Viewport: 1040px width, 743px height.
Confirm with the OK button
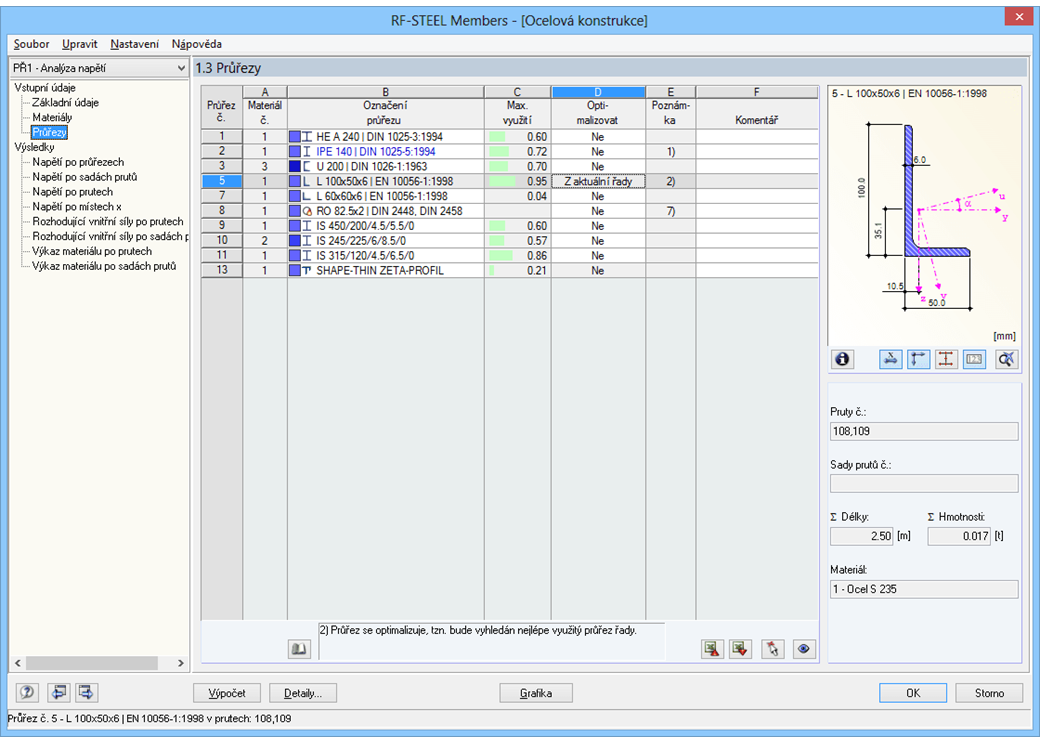tap(913, 693)
